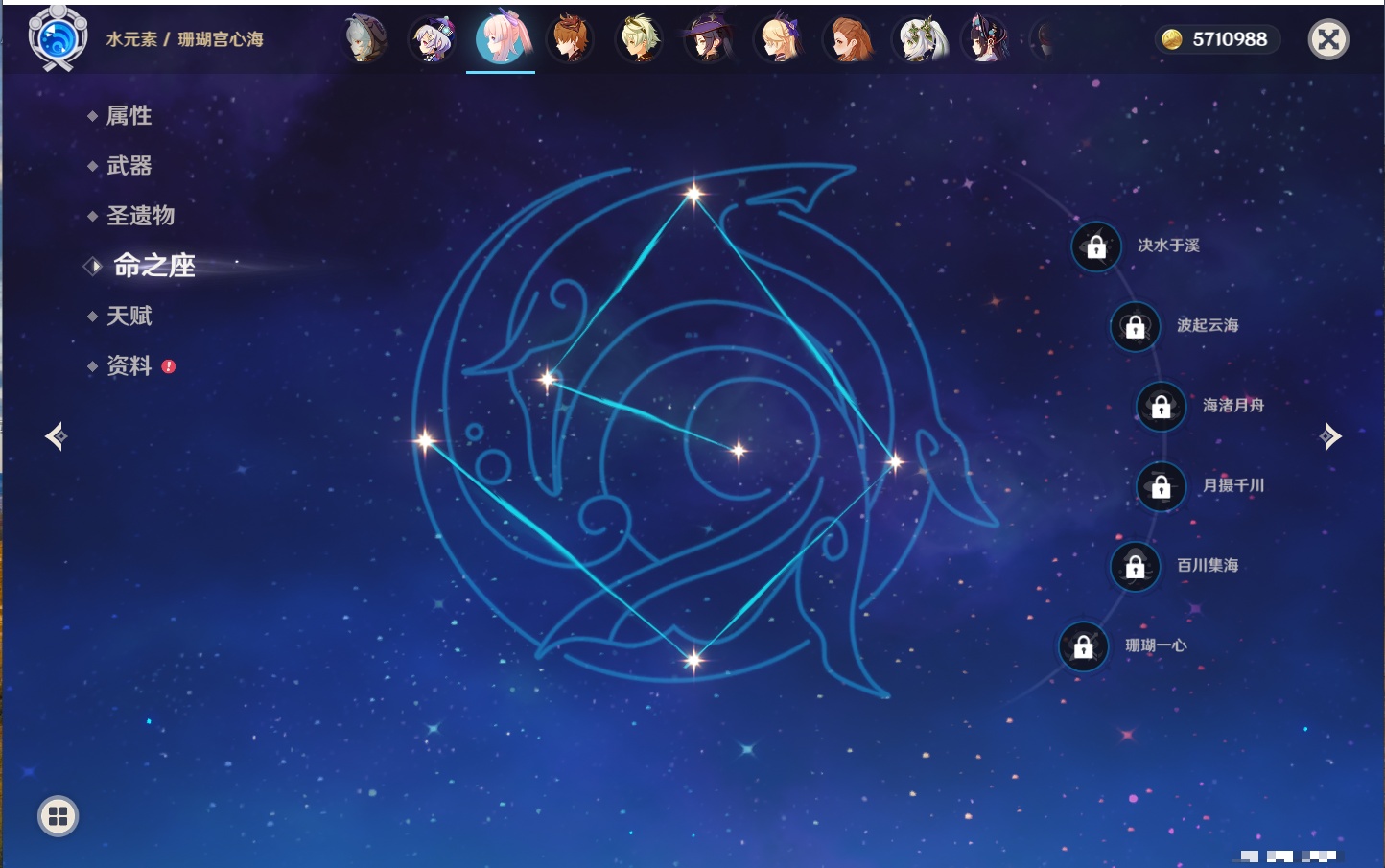Select the 海渚月舟 constellation label
The image size is (1385, 868).
(x=1233, y=406)
